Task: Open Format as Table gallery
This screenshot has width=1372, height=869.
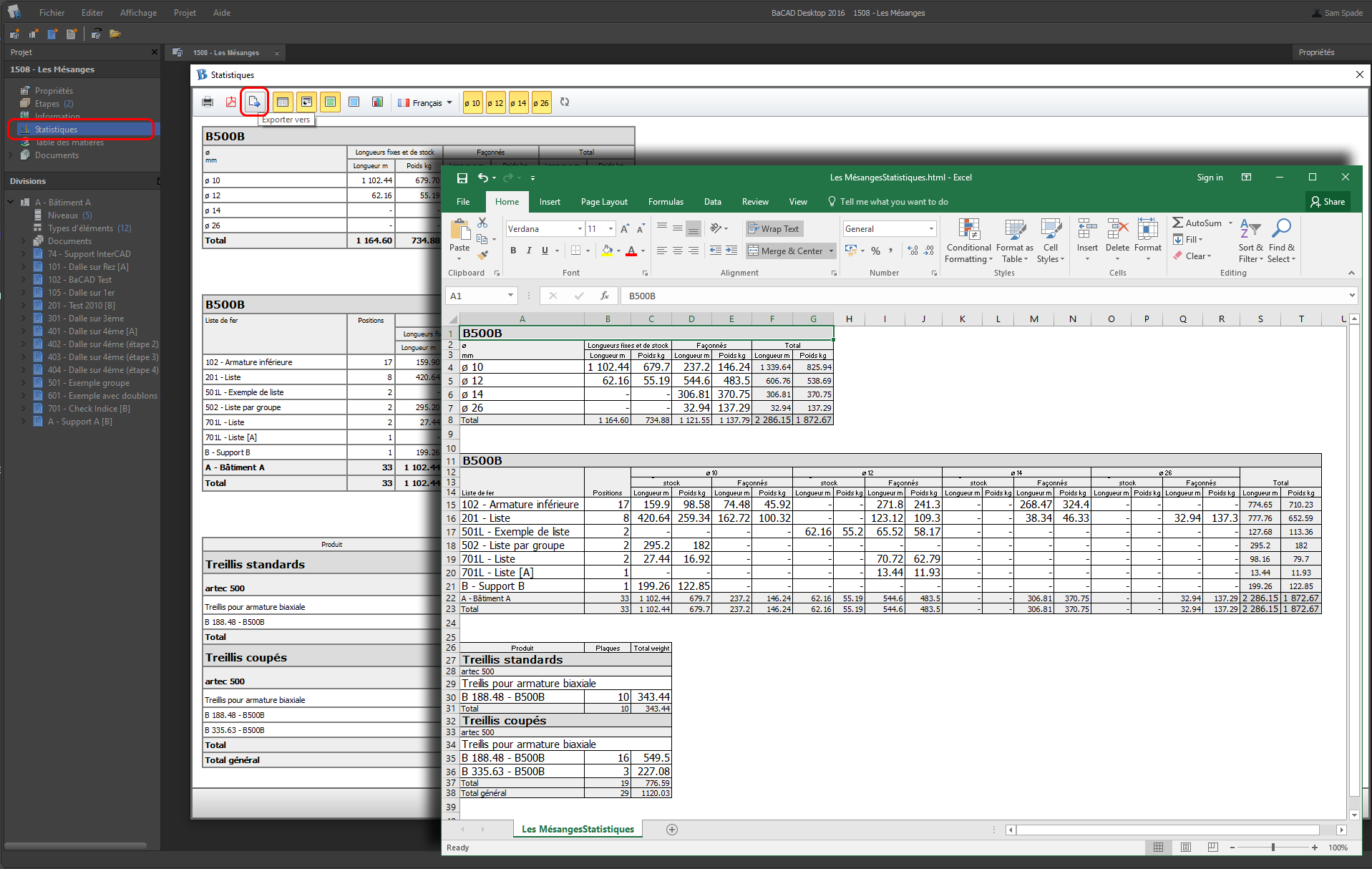Action: click(x=1015, y=241)
